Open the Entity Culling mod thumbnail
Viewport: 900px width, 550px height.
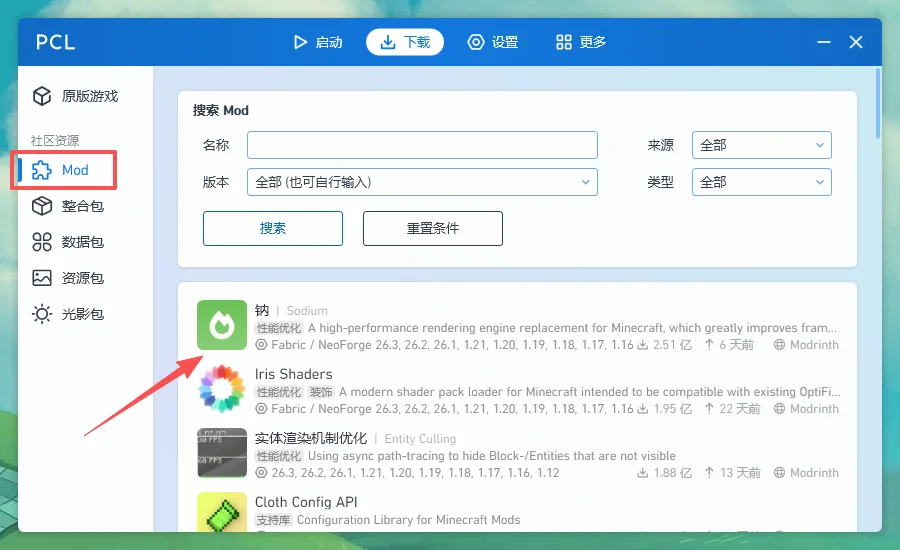pyautogui.click(x=222, y=452)
